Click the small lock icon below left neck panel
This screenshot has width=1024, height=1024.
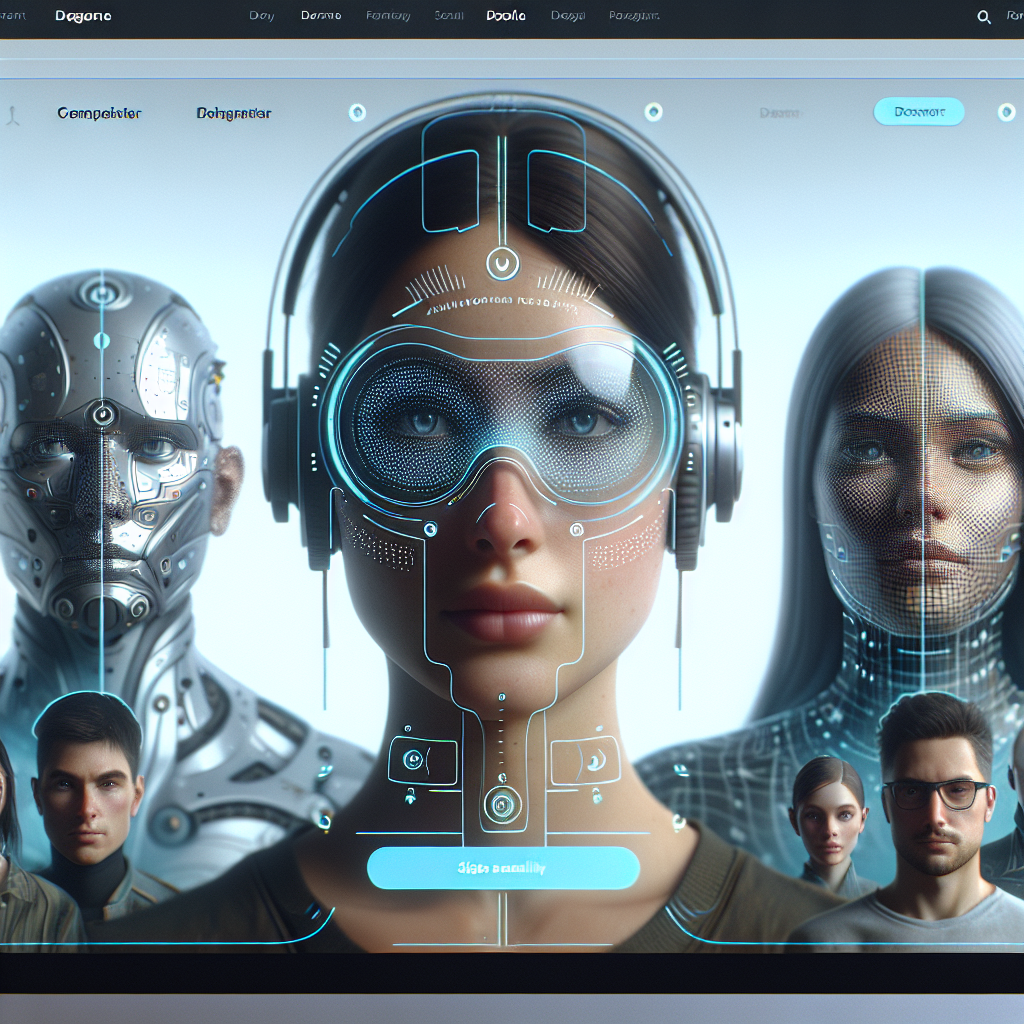411,797
